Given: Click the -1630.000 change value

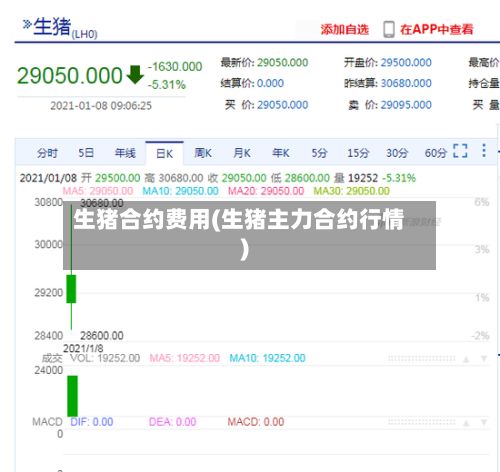Looking at the screenshot, I should [x=175, y=67].
